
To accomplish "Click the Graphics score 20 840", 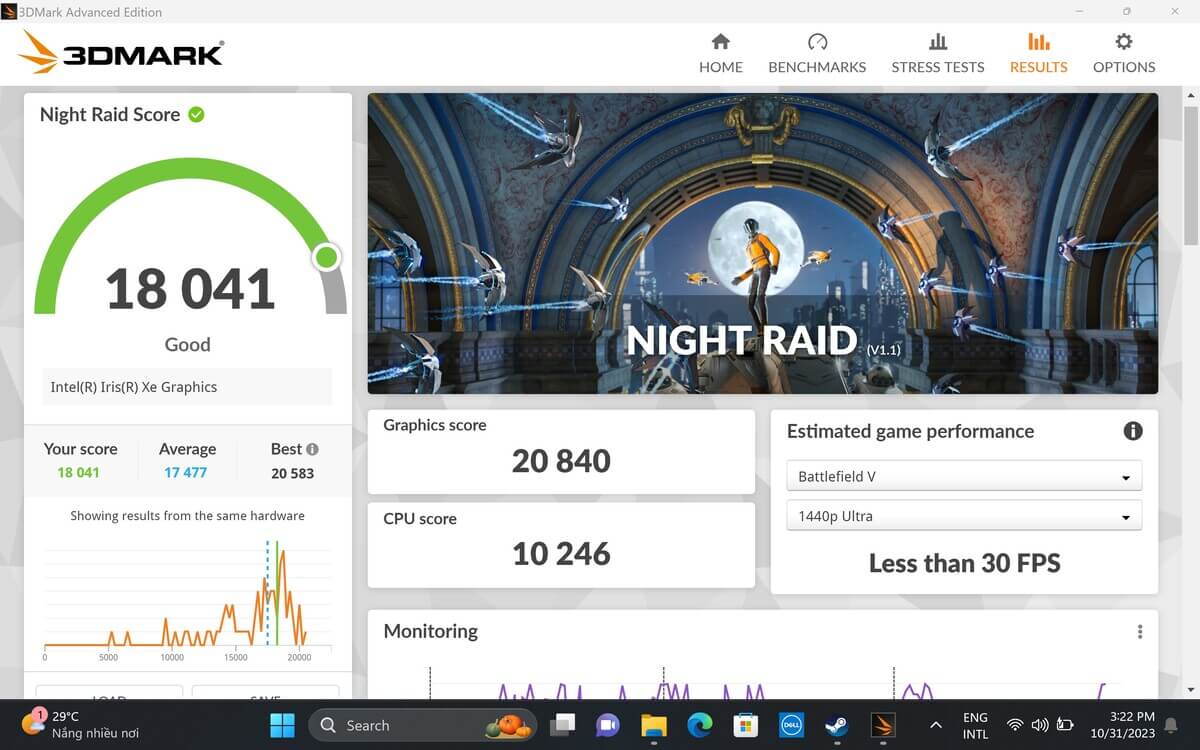I will pos(561,461).
